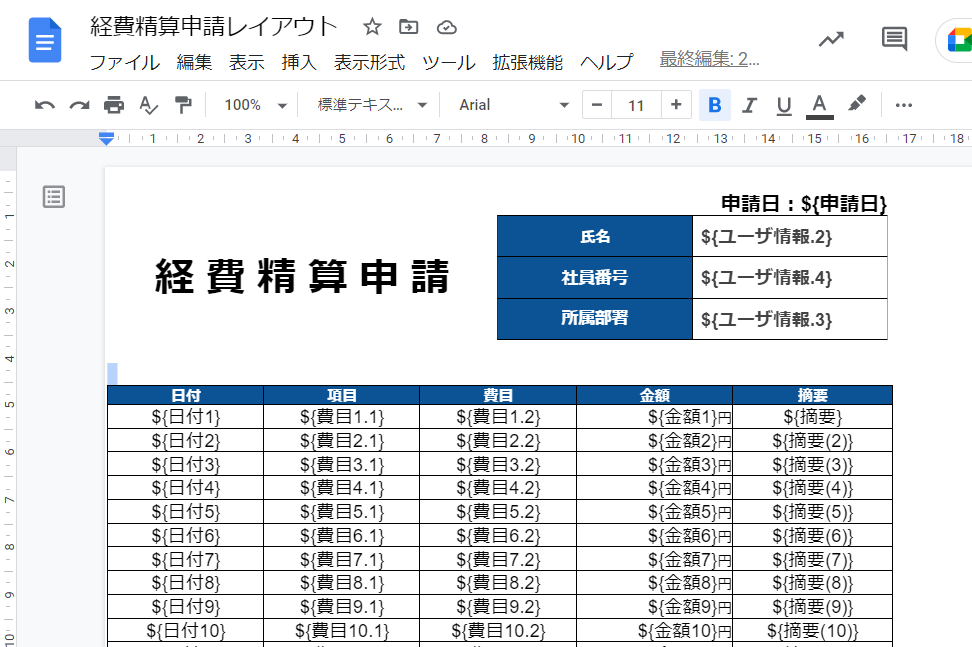
Task: Open the highlight color picker
Action: [857, 104]
